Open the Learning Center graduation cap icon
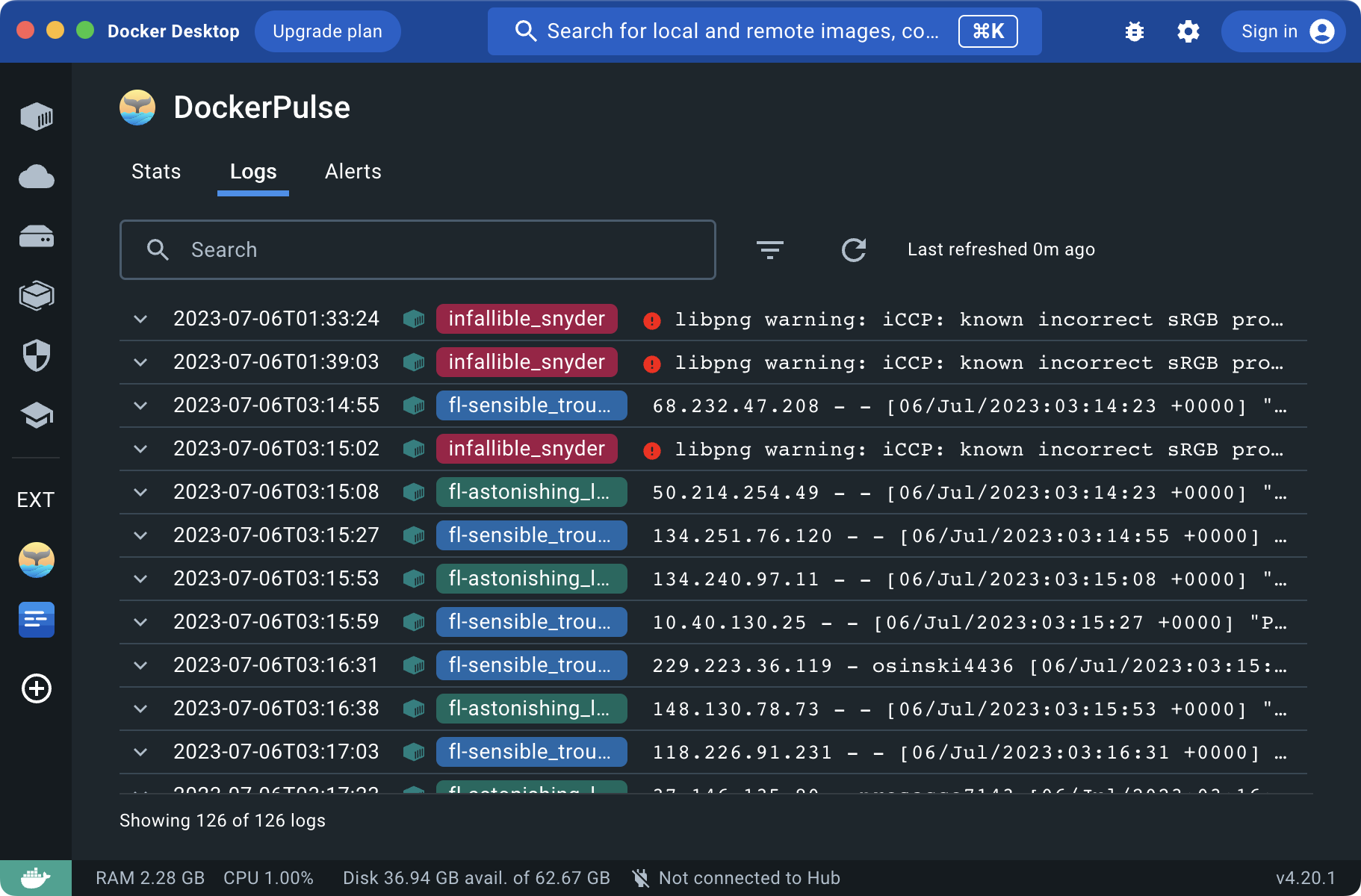Image resolution: width=1361 pixels, height=896 pixels. pyautogui.click(x=36, y=415)
